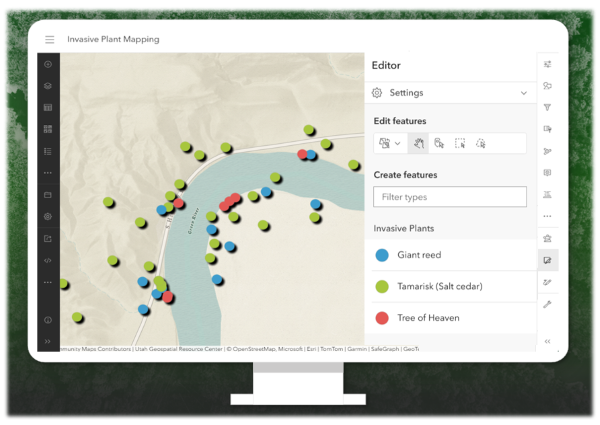Open the clustering nodes icon in light toolbar
This screenshot has height=425, width=600.
(548, 151)
